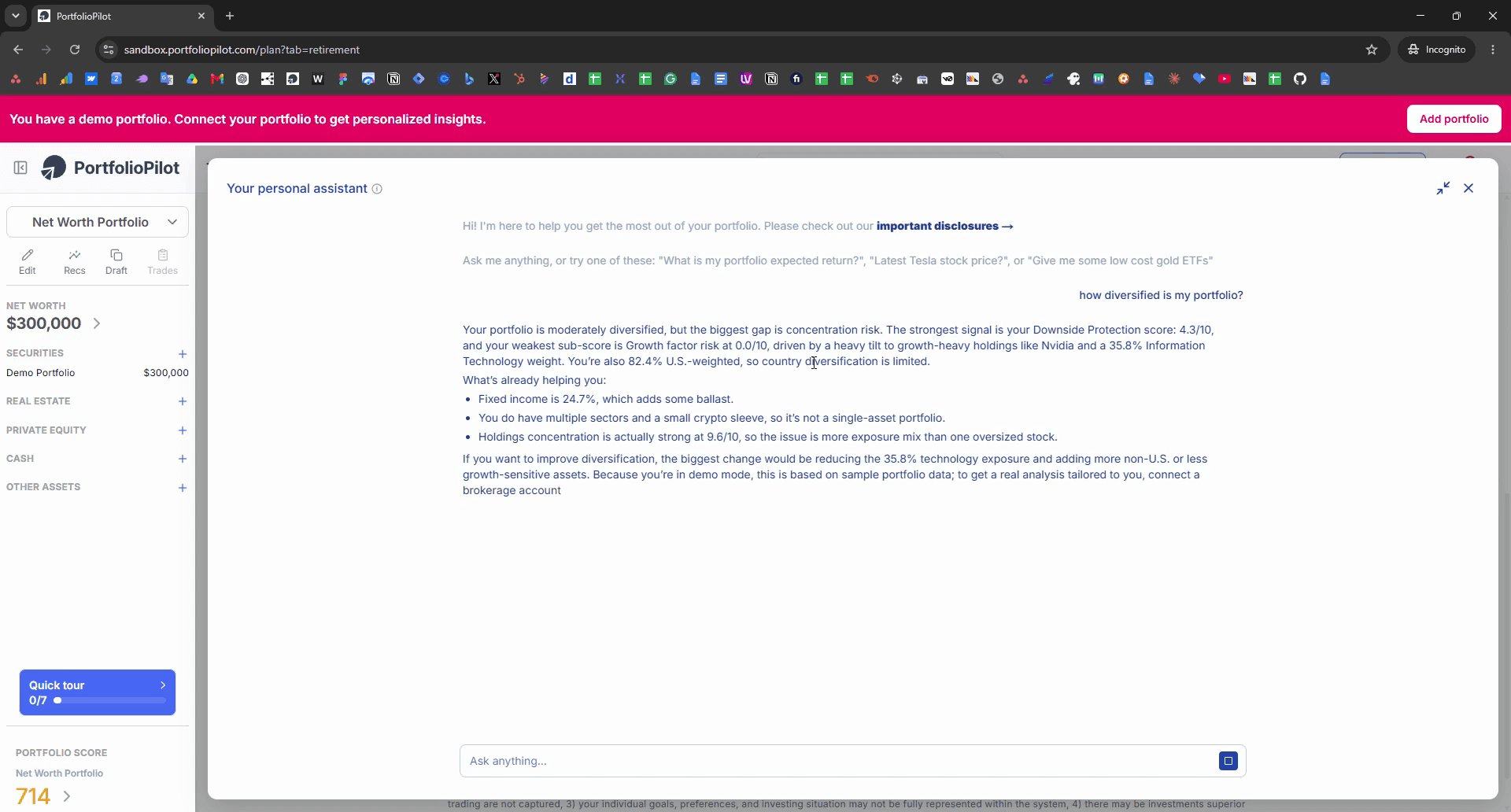The image size is (1511, 812).
Task: Click the 'Fixed income is 24.7%' bullet
Action: [x=605, y=399]
